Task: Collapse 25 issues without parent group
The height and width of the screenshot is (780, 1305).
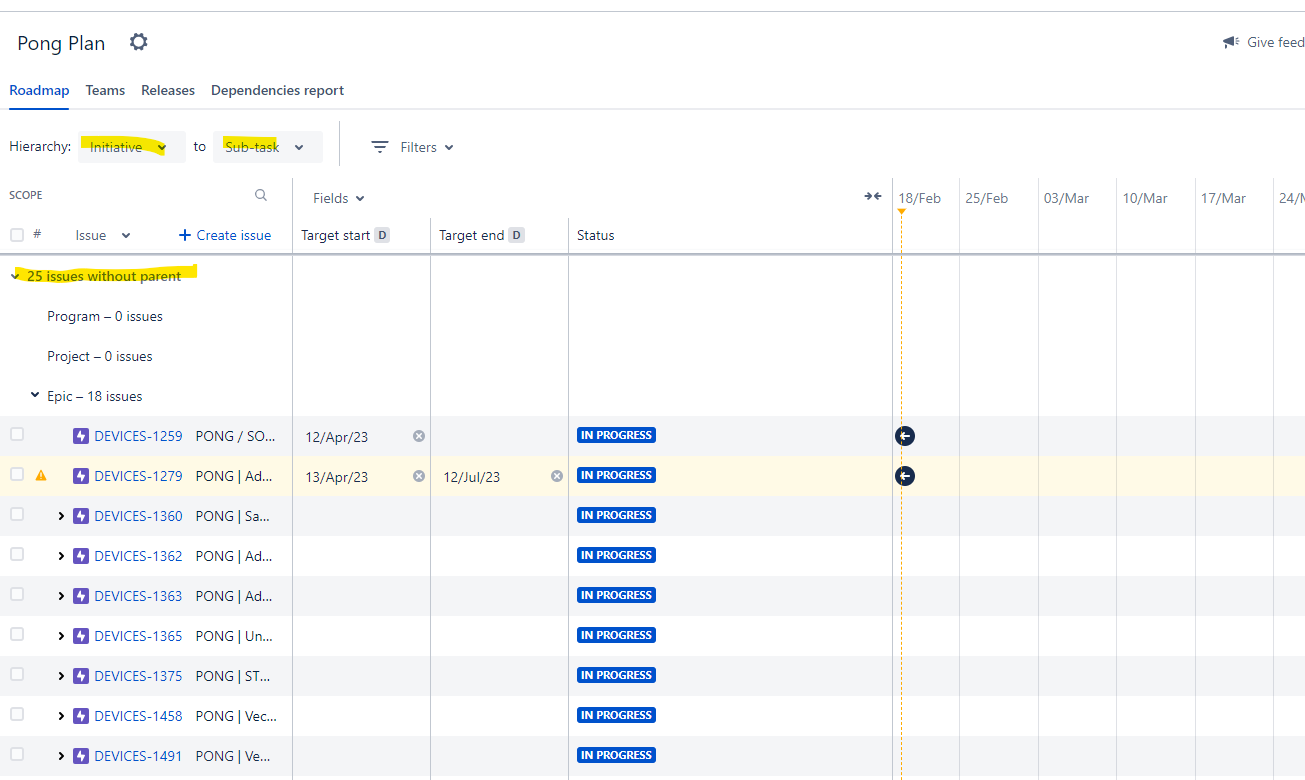Action: [15, 276]
